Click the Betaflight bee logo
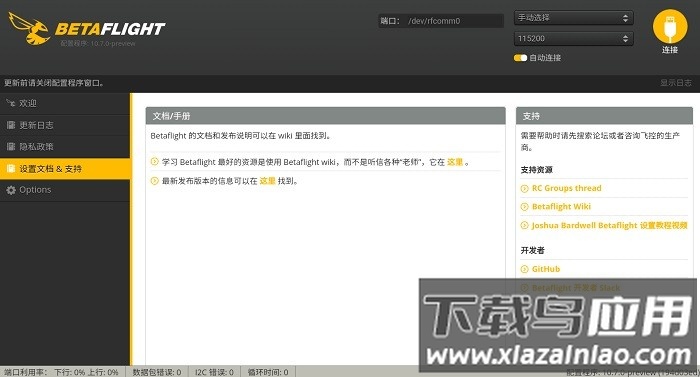This screenshot has width=700, height=377. click(x=29, y=29)
